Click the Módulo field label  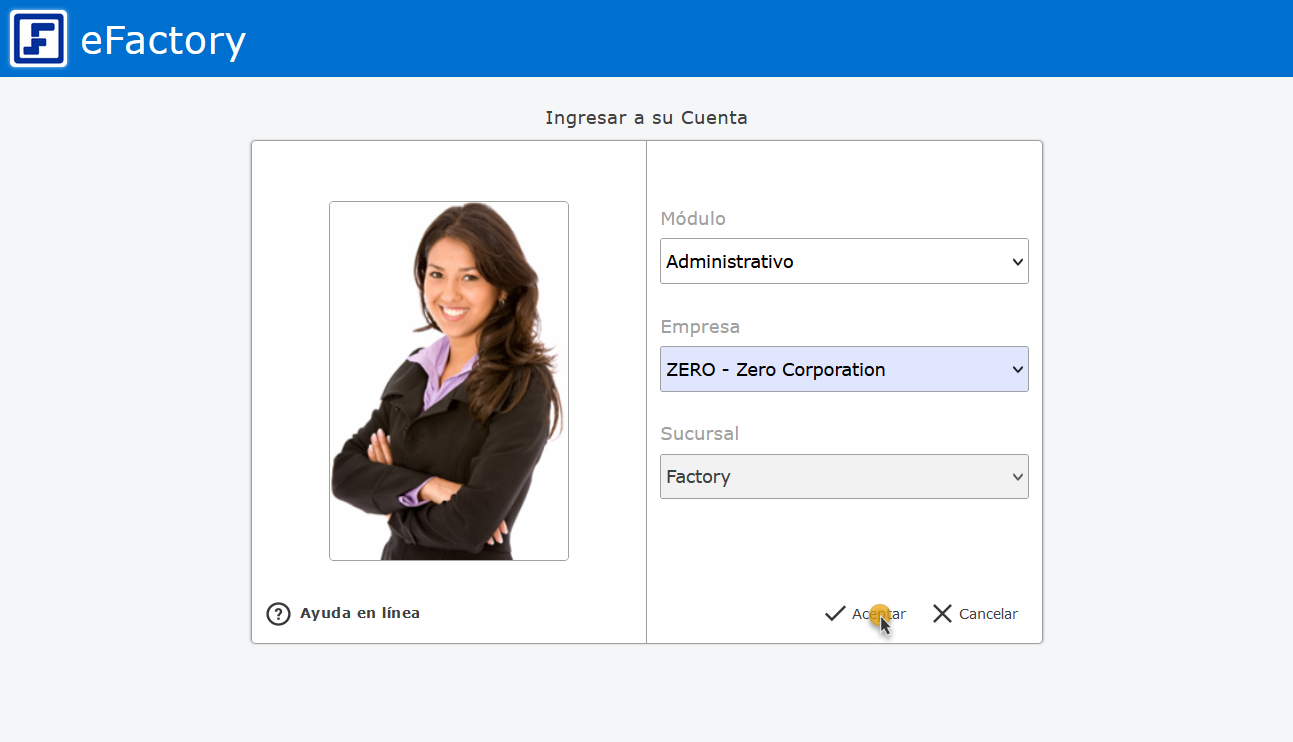(693, 218)
